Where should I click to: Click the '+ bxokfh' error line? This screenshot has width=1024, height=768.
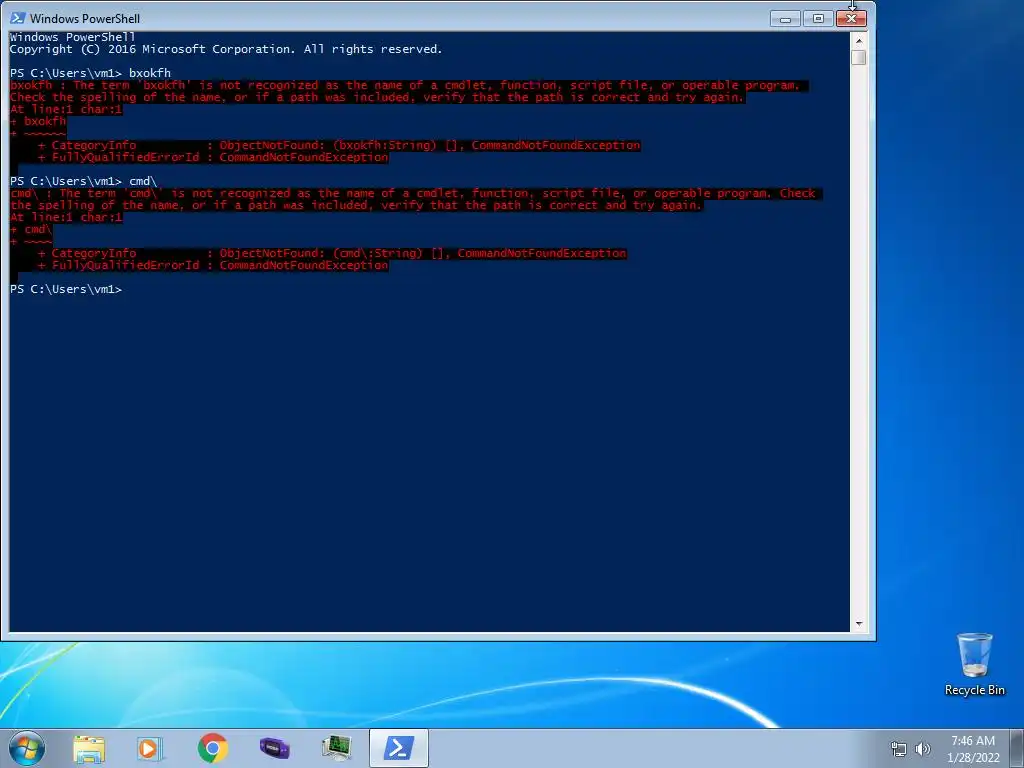(x=38, y=121)
